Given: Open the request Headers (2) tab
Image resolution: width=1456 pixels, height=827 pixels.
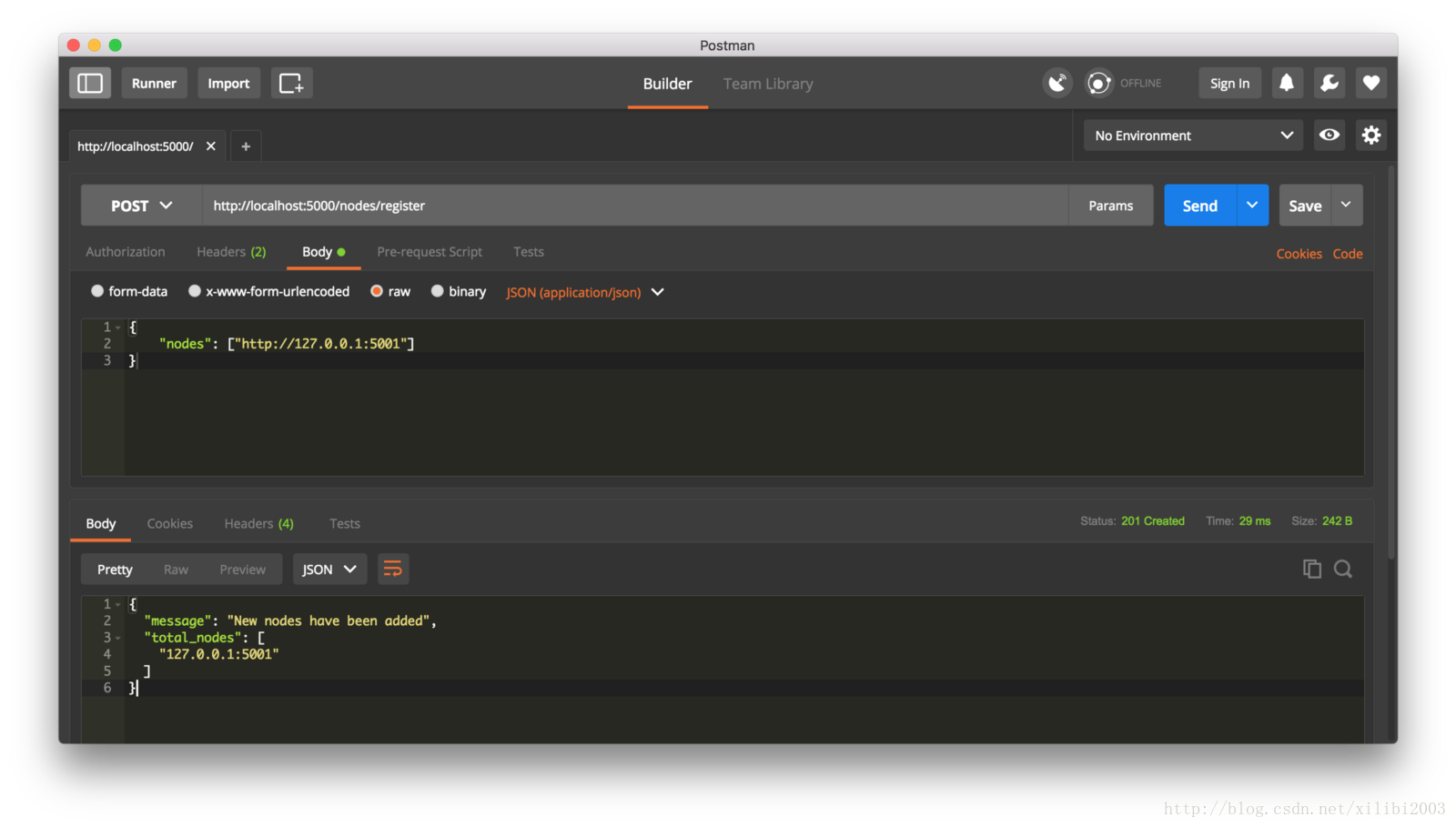Looking at the screenshot, I should point(231,252).
